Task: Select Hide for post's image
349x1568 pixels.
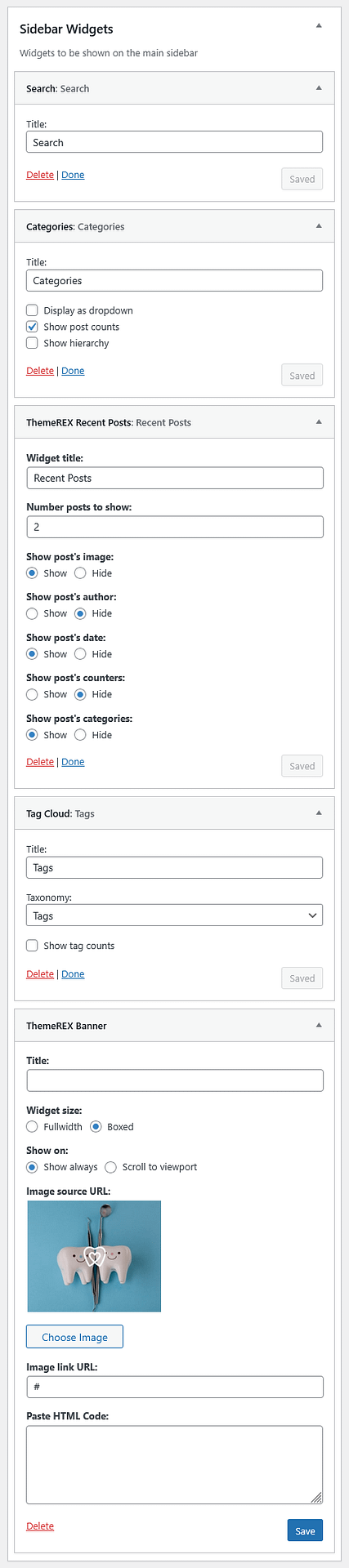Action: [80, 573]
